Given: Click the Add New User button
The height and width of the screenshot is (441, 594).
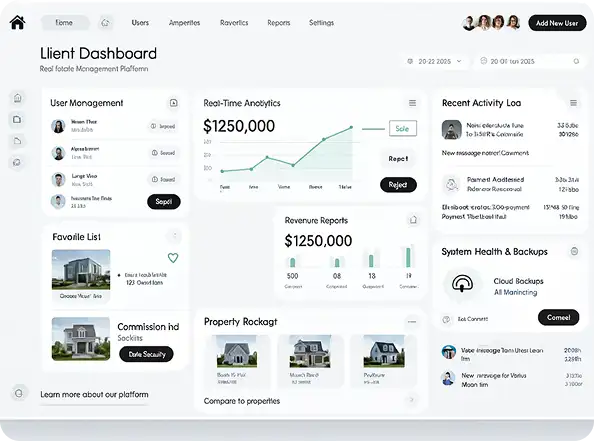Looking at the screenshot, I should (557, 23).
